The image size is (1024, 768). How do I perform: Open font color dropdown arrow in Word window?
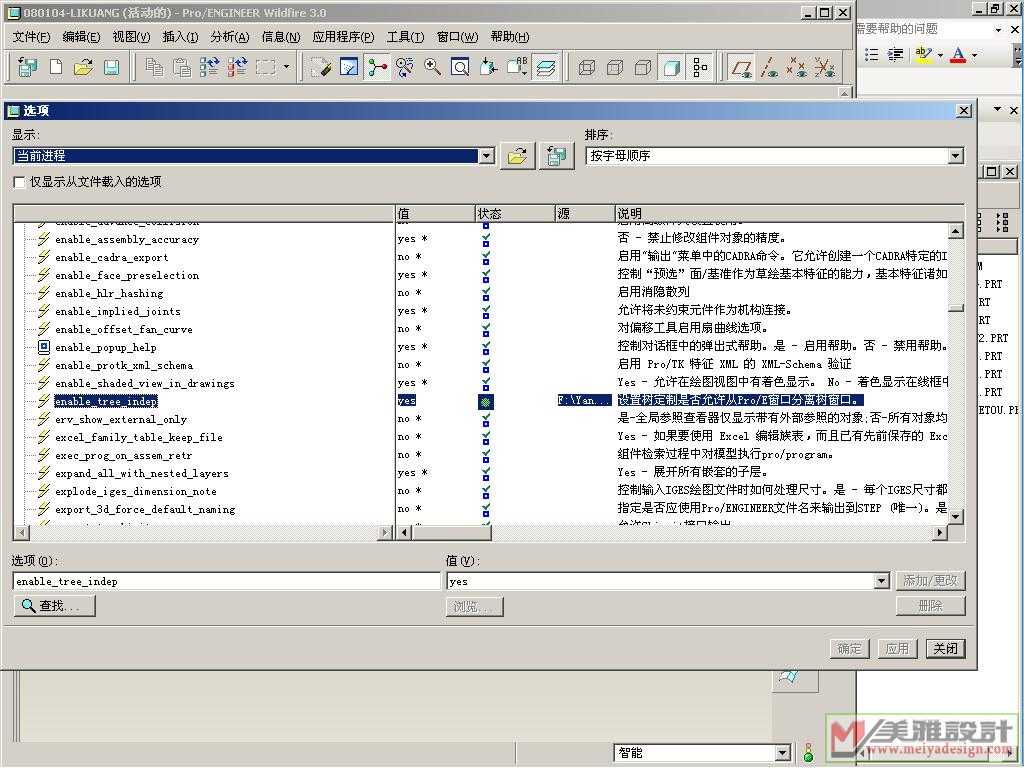[x=974, y=55]
